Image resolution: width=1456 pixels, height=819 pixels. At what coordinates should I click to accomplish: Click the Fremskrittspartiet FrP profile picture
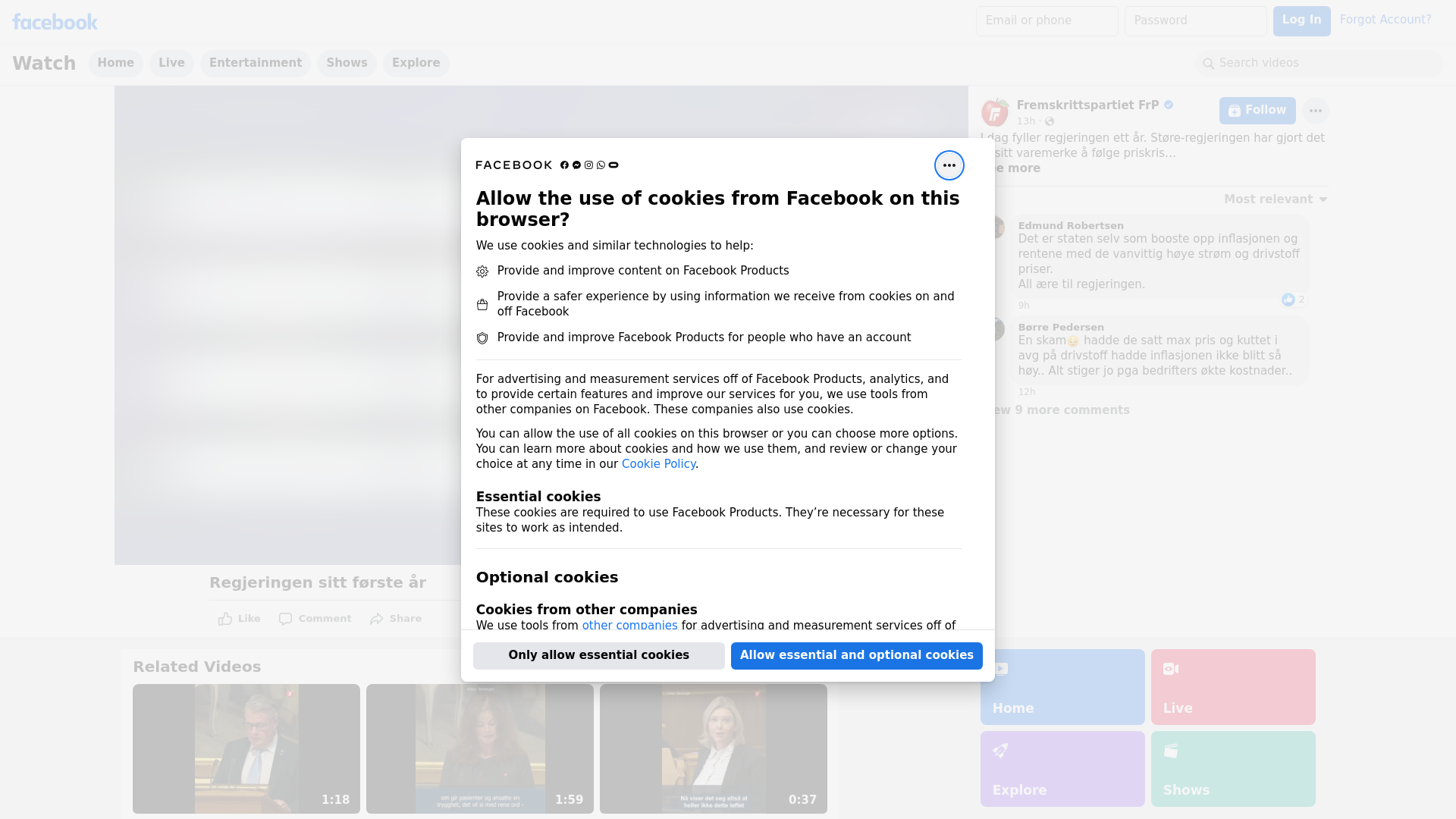coord(994,112)
